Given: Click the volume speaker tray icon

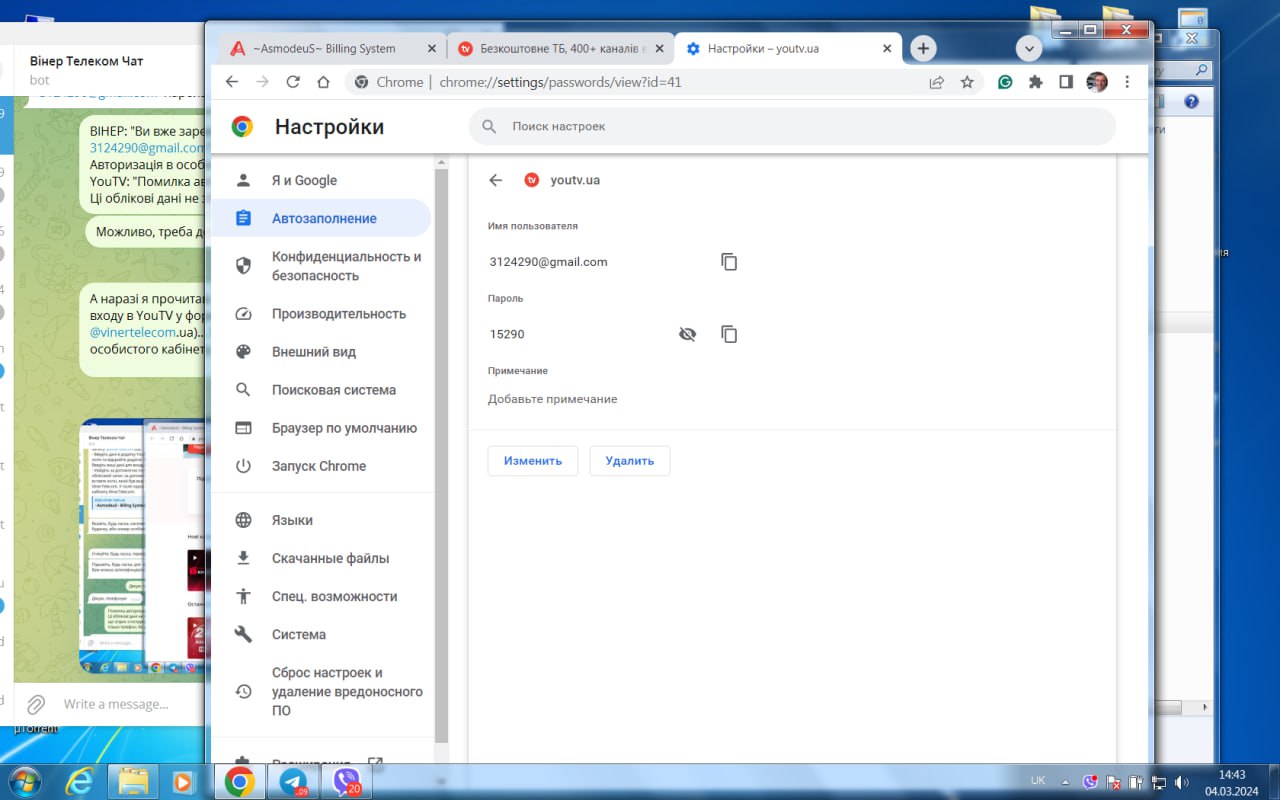Looking at the screenshot, I should (x=1181, y=782).
